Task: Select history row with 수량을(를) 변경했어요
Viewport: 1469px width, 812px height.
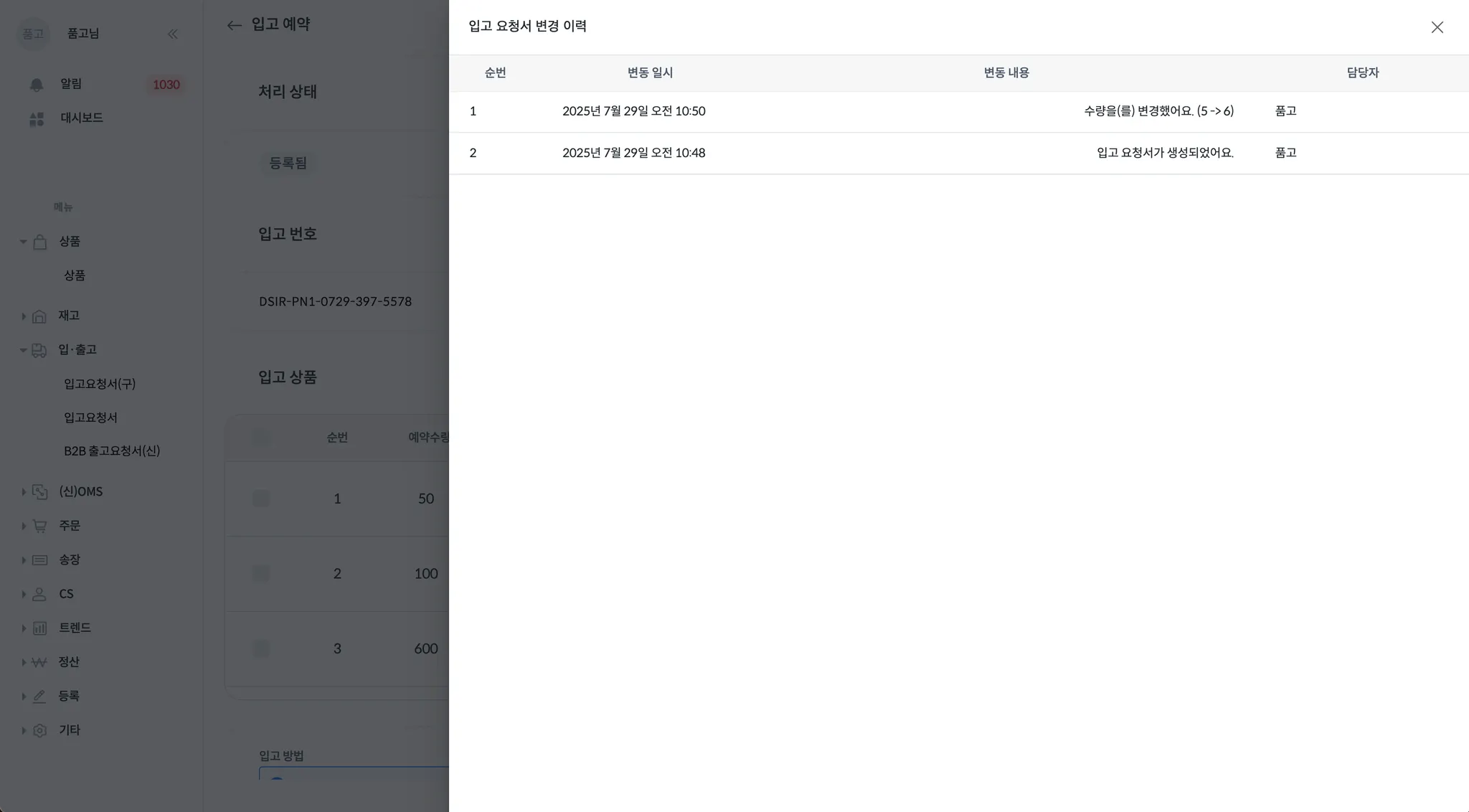Action: [x=1158, y=111]
